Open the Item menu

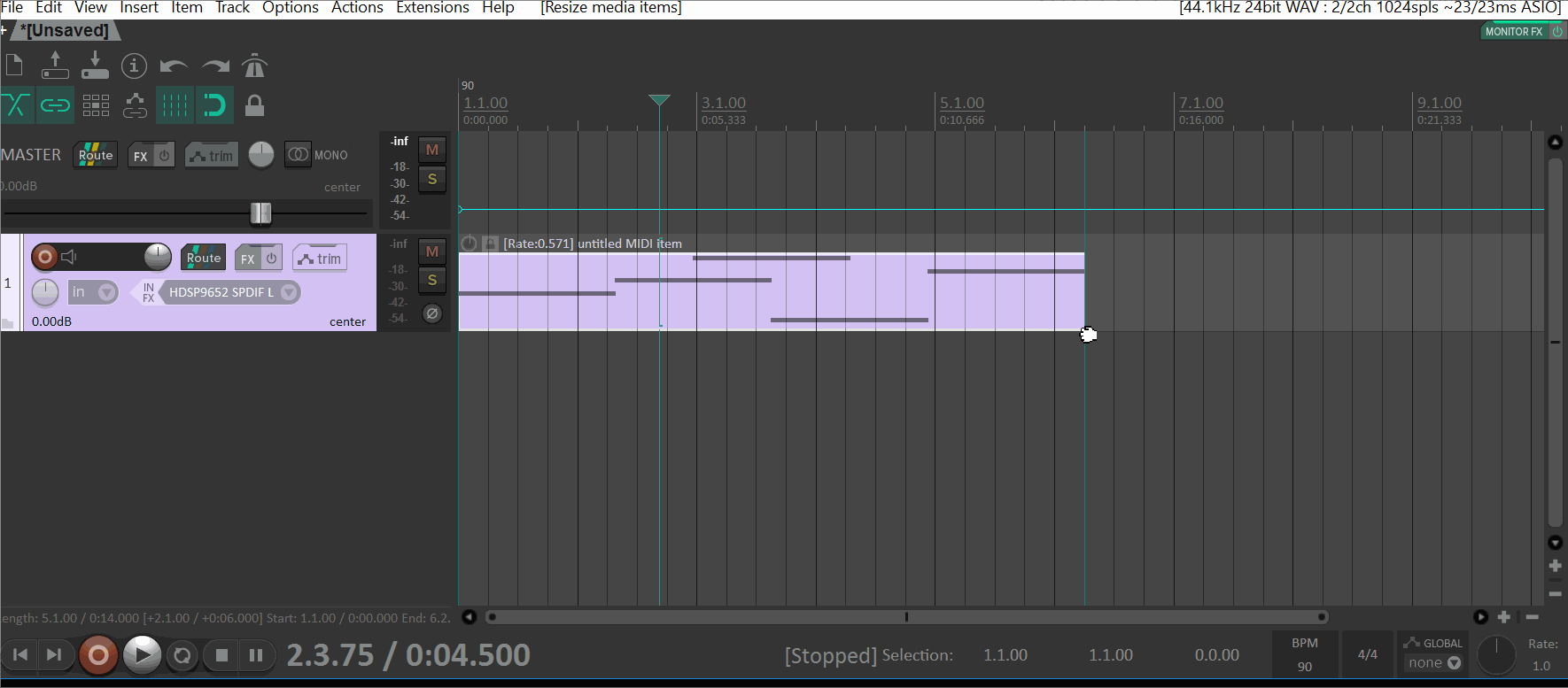(x=187, y=8)
